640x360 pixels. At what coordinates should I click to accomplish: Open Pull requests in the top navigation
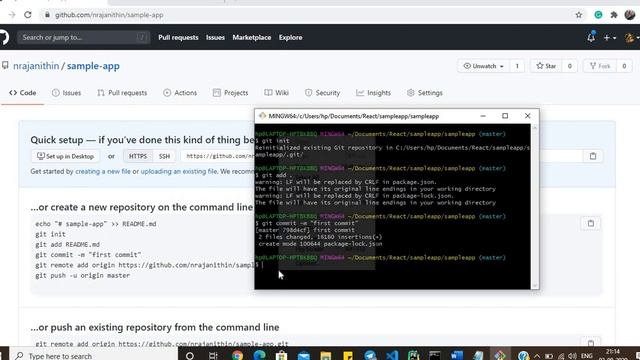pos(178,37)
